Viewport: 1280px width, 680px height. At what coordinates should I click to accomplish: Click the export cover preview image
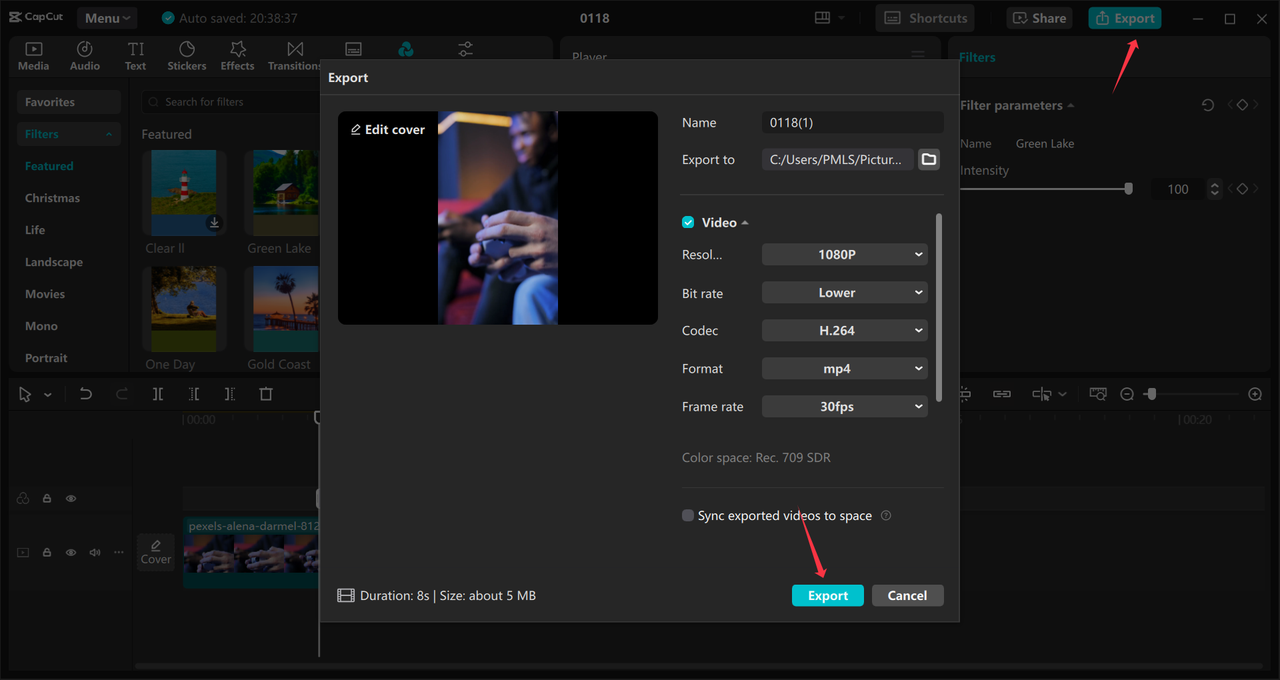498,218
